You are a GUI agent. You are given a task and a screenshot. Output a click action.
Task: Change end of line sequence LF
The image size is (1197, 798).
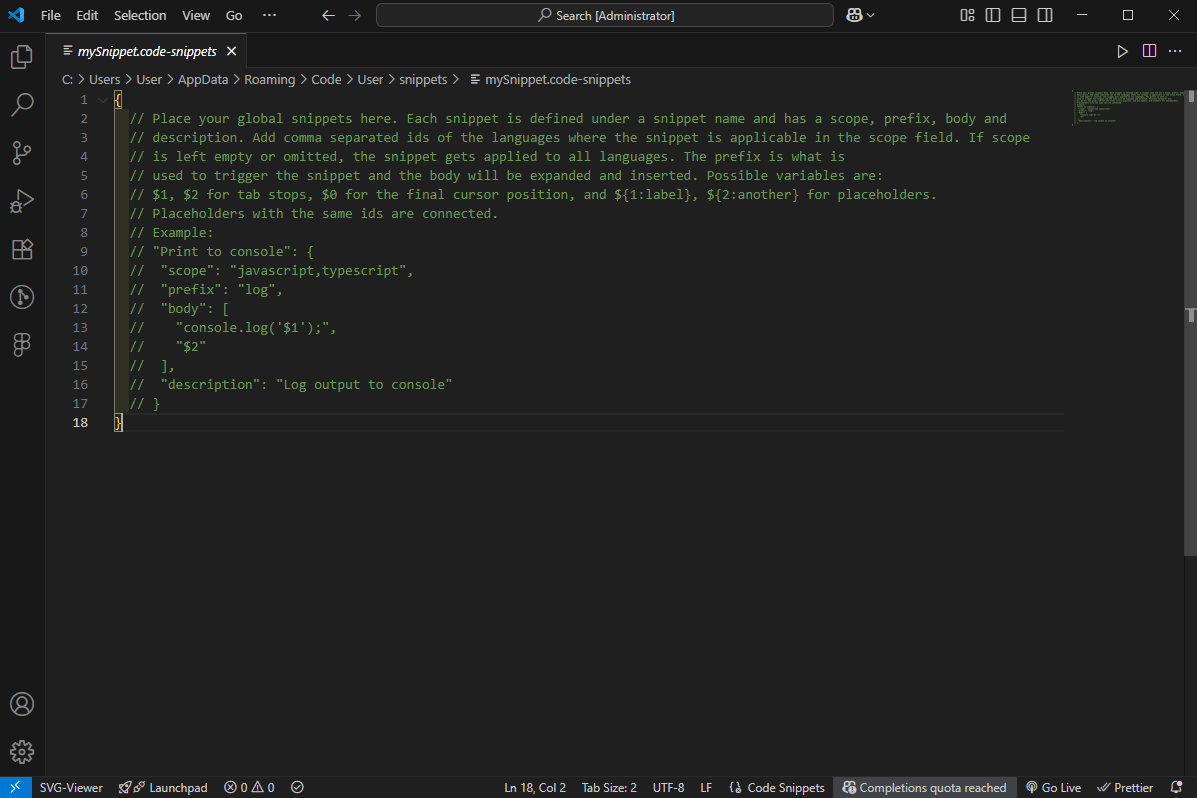click(x=706, y=787)
